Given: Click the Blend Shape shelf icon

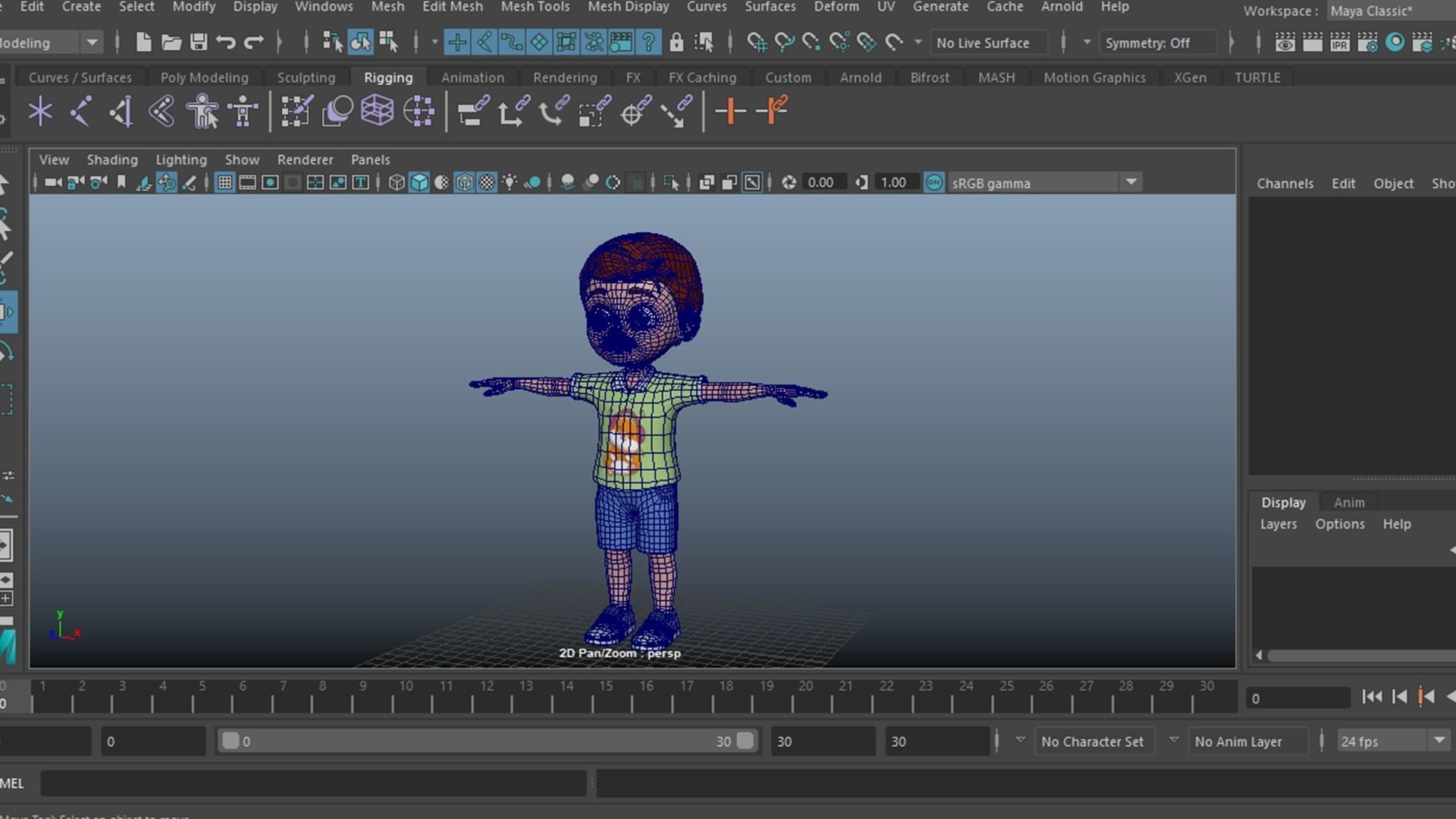Looking at the screenshot, I should coord(337,111).
